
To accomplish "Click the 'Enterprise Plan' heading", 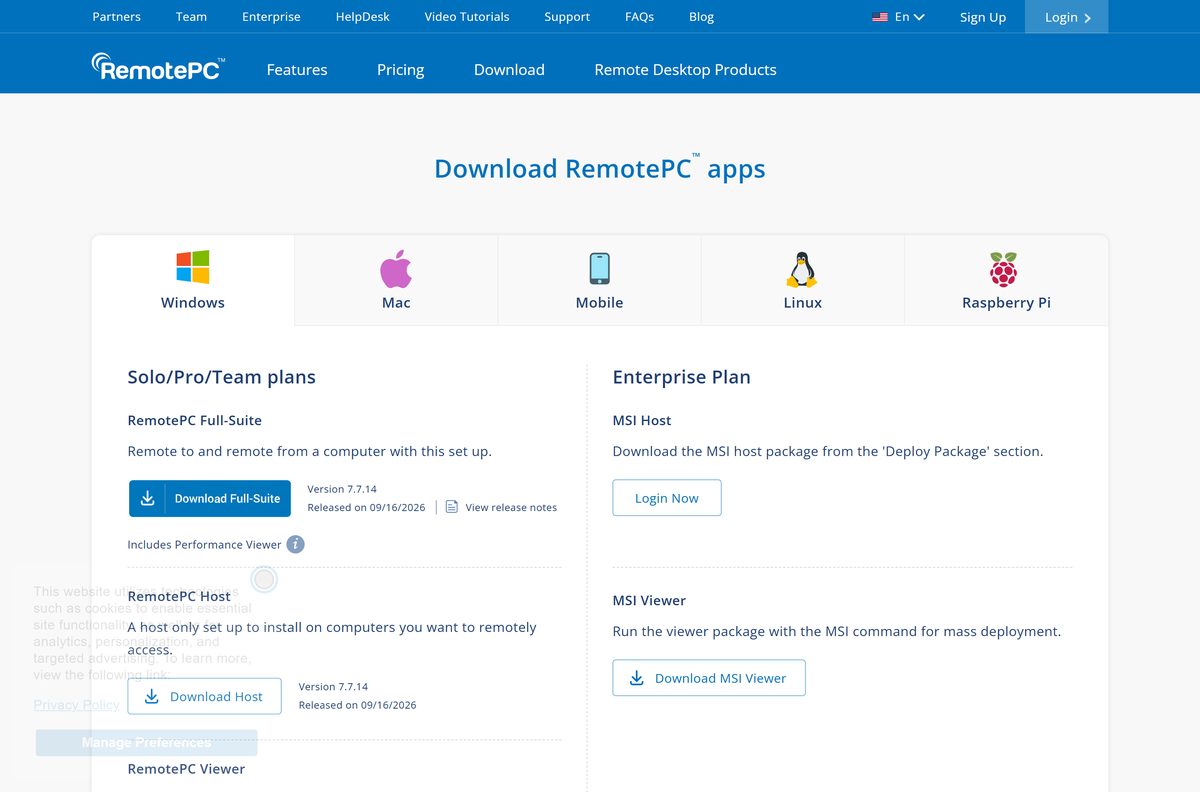I will [x=681, y=377].
